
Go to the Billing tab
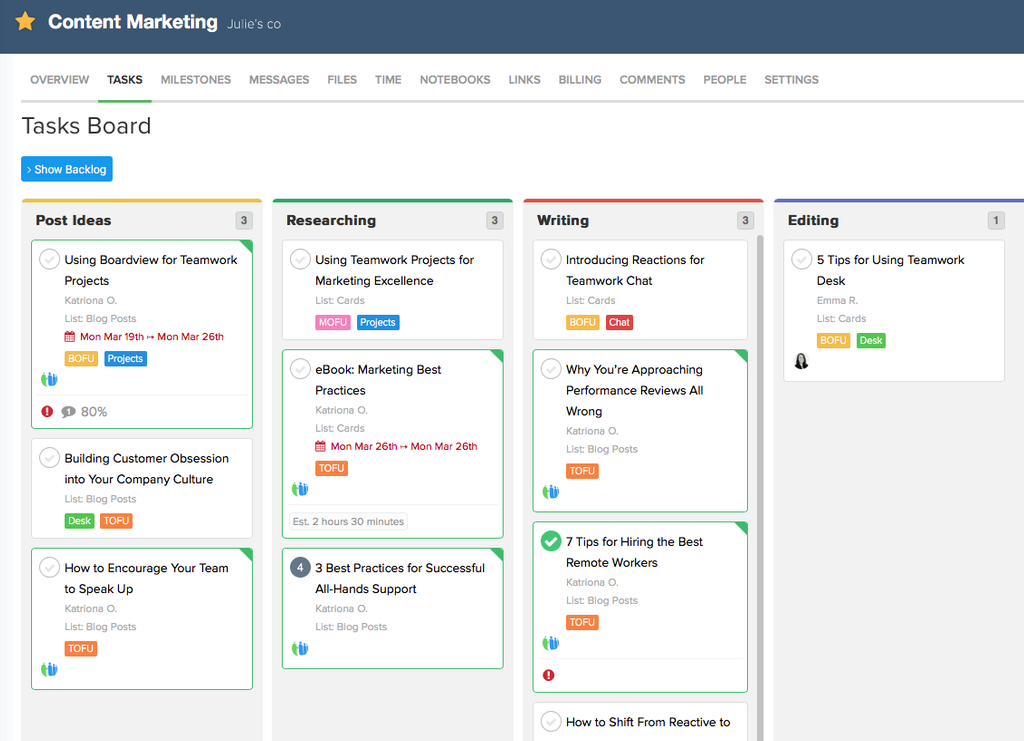pyautogui.click(x=580, y=80)
